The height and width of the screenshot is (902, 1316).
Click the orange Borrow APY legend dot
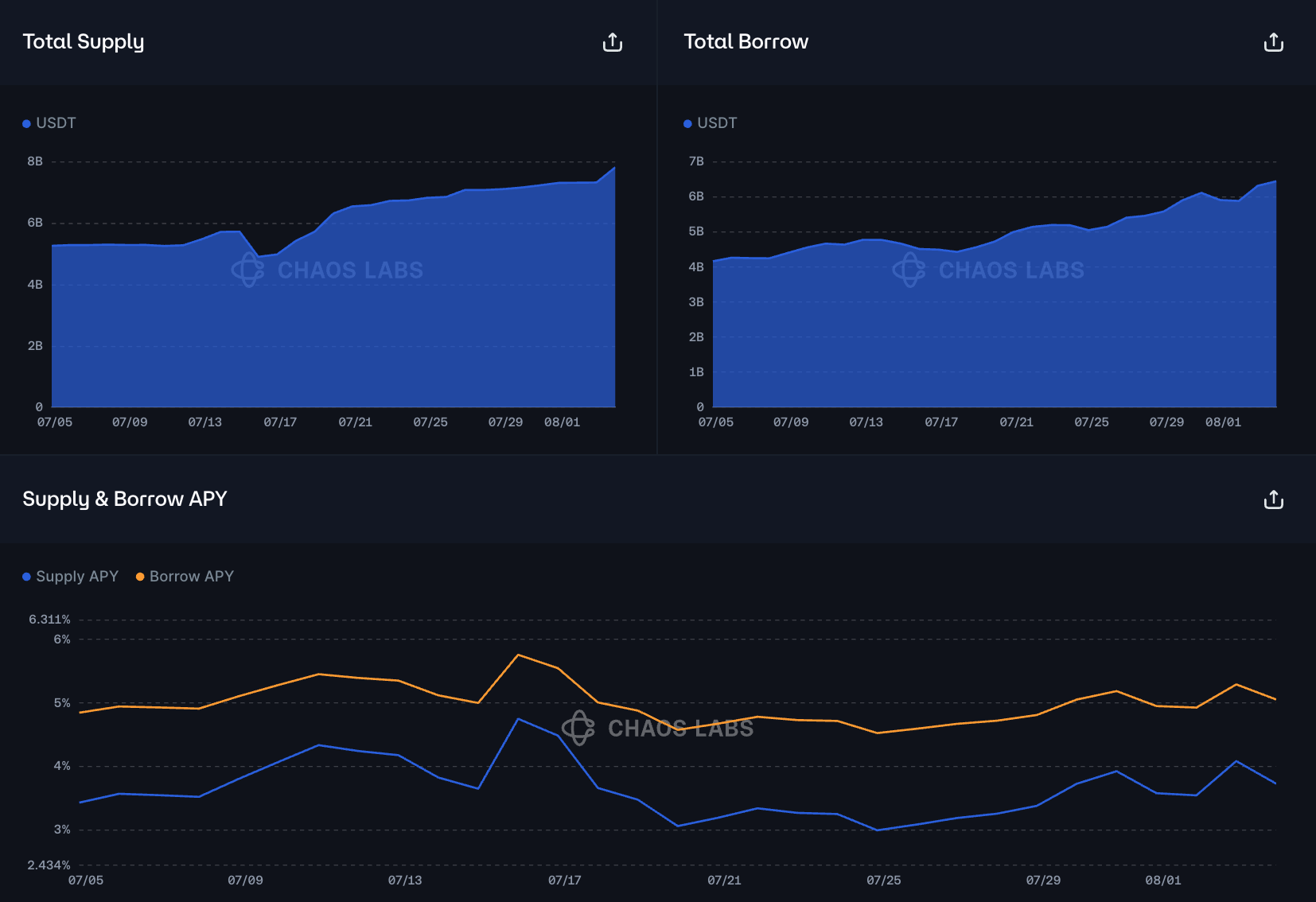pyautogui.click(x=140, y=577)
